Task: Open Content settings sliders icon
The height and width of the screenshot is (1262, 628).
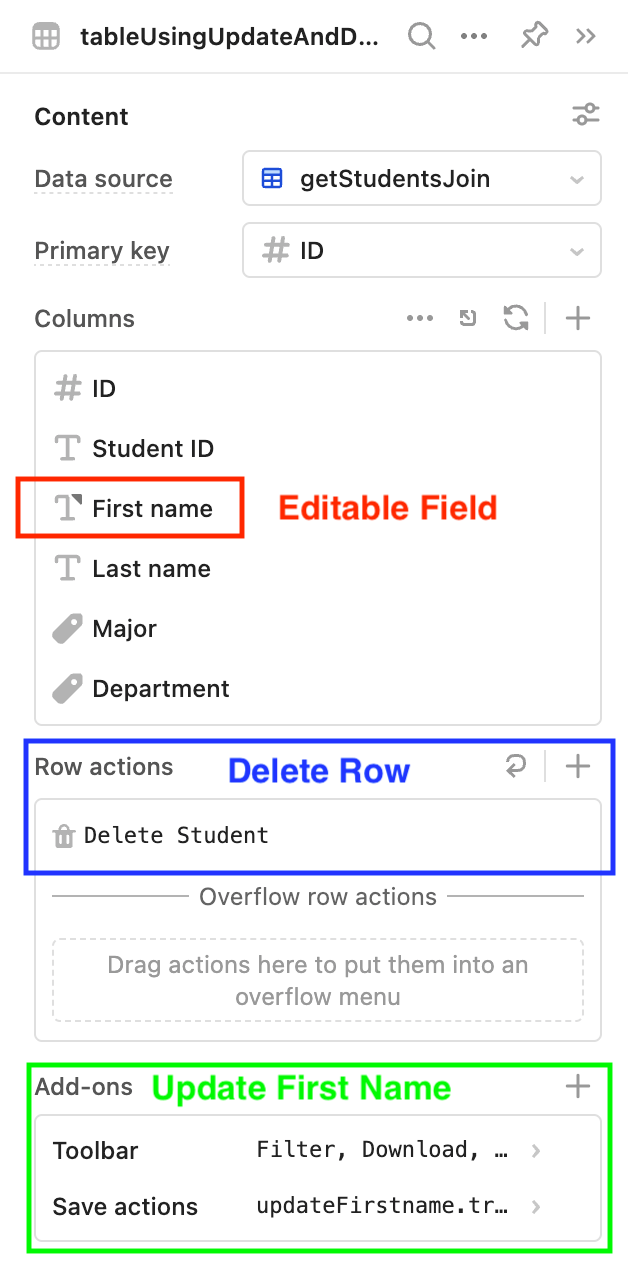Action: point(586,115)
